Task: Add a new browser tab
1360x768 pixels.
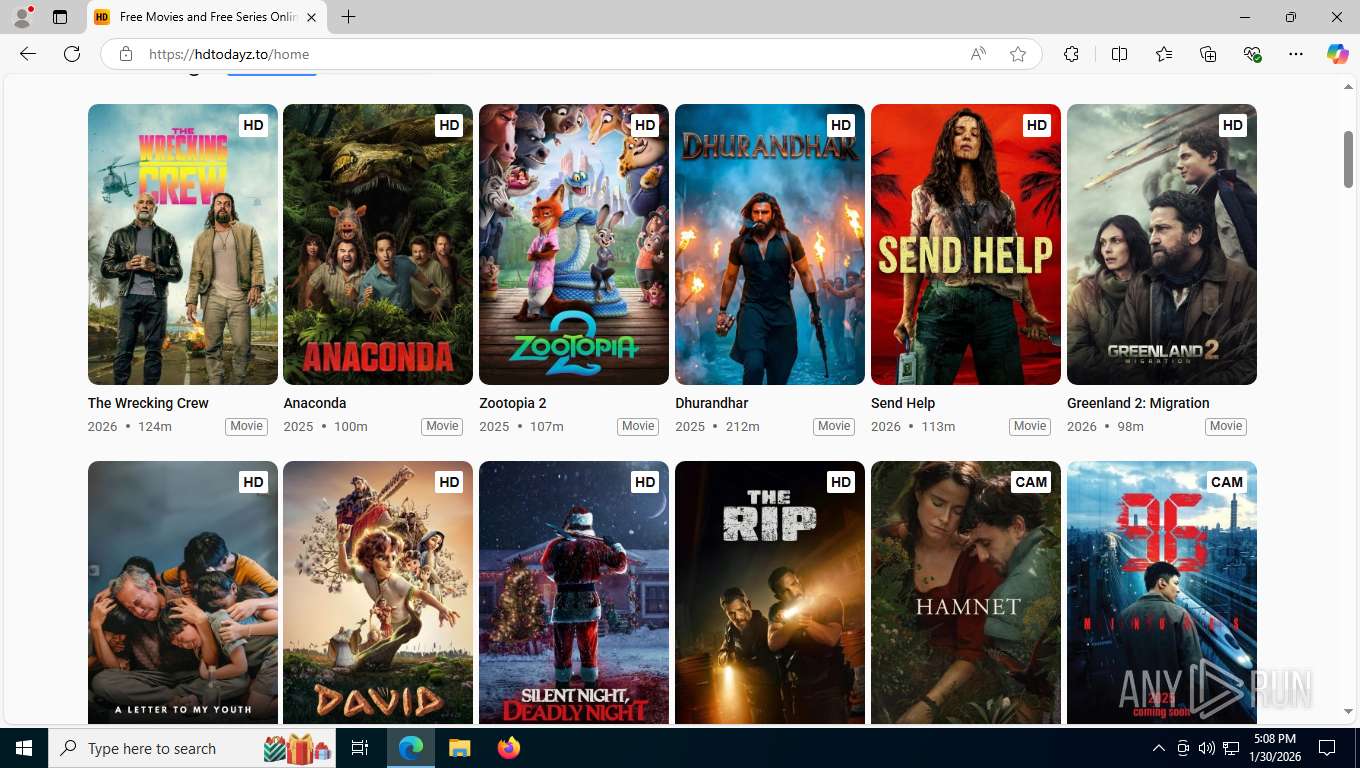Action: 348,17
